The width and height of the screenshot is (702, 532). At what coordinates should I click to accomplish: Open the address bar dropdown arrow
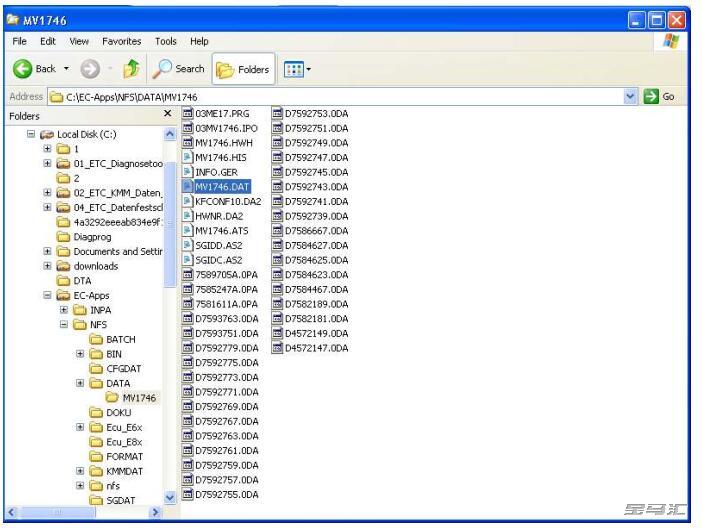[x=630, y=96]
